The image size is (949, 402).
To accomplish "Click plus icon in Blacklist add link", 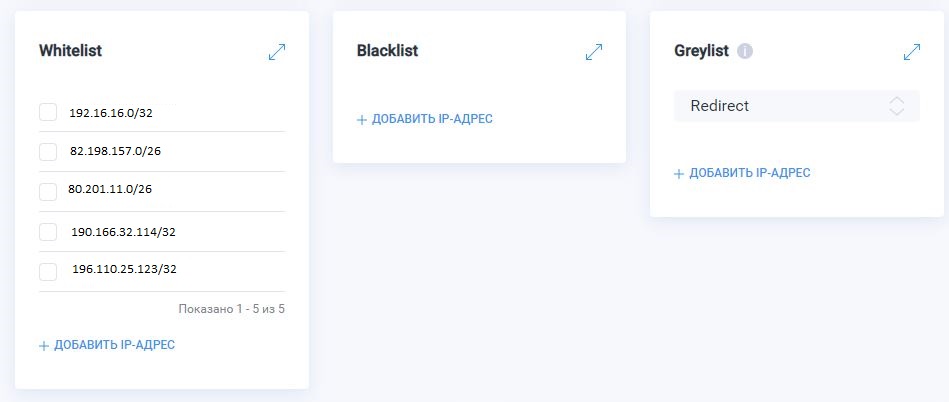I will pos(362,120).
